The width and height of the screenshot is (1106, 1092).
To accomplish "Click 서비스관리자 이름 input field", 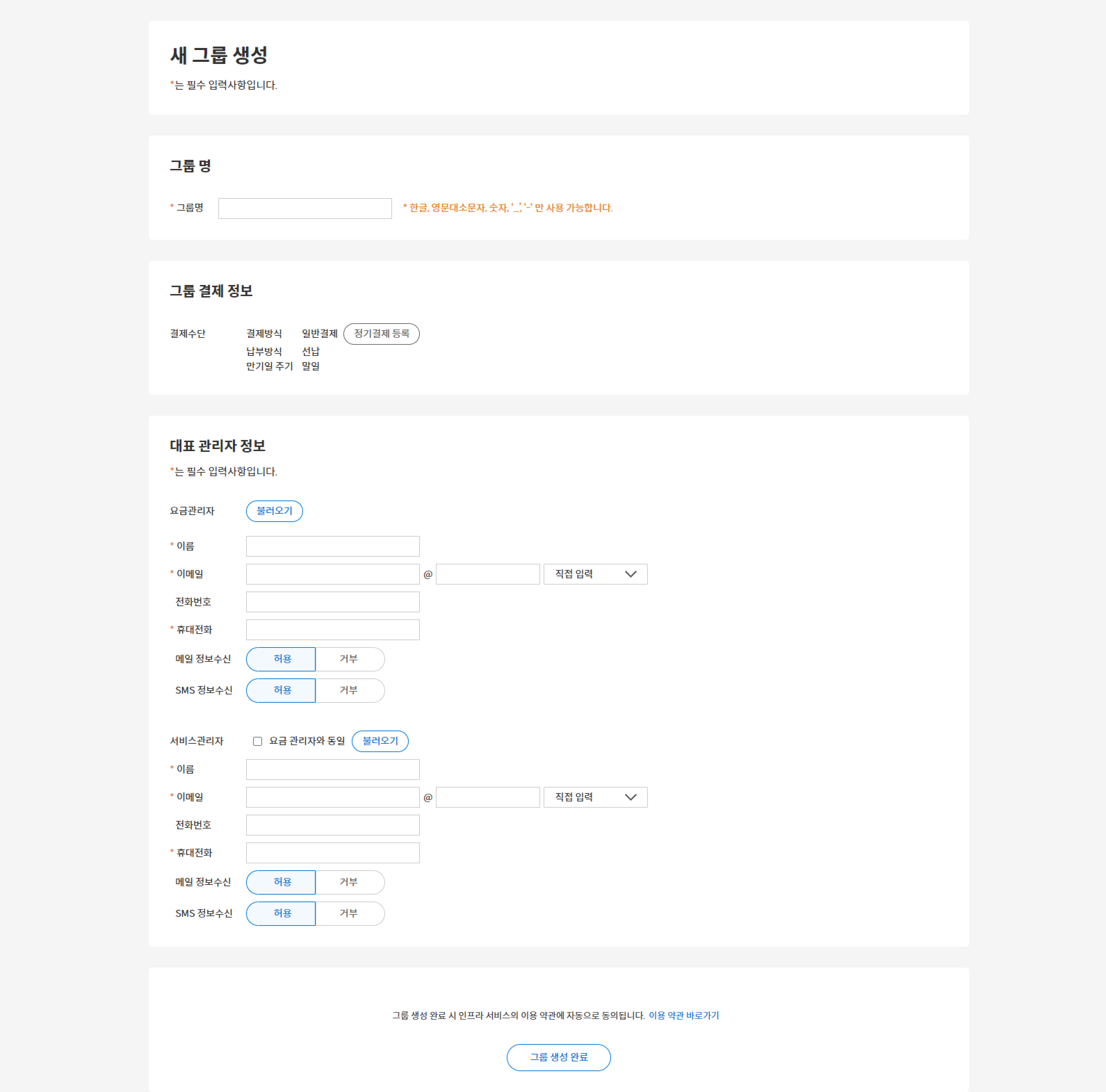I will pos(333,769).
